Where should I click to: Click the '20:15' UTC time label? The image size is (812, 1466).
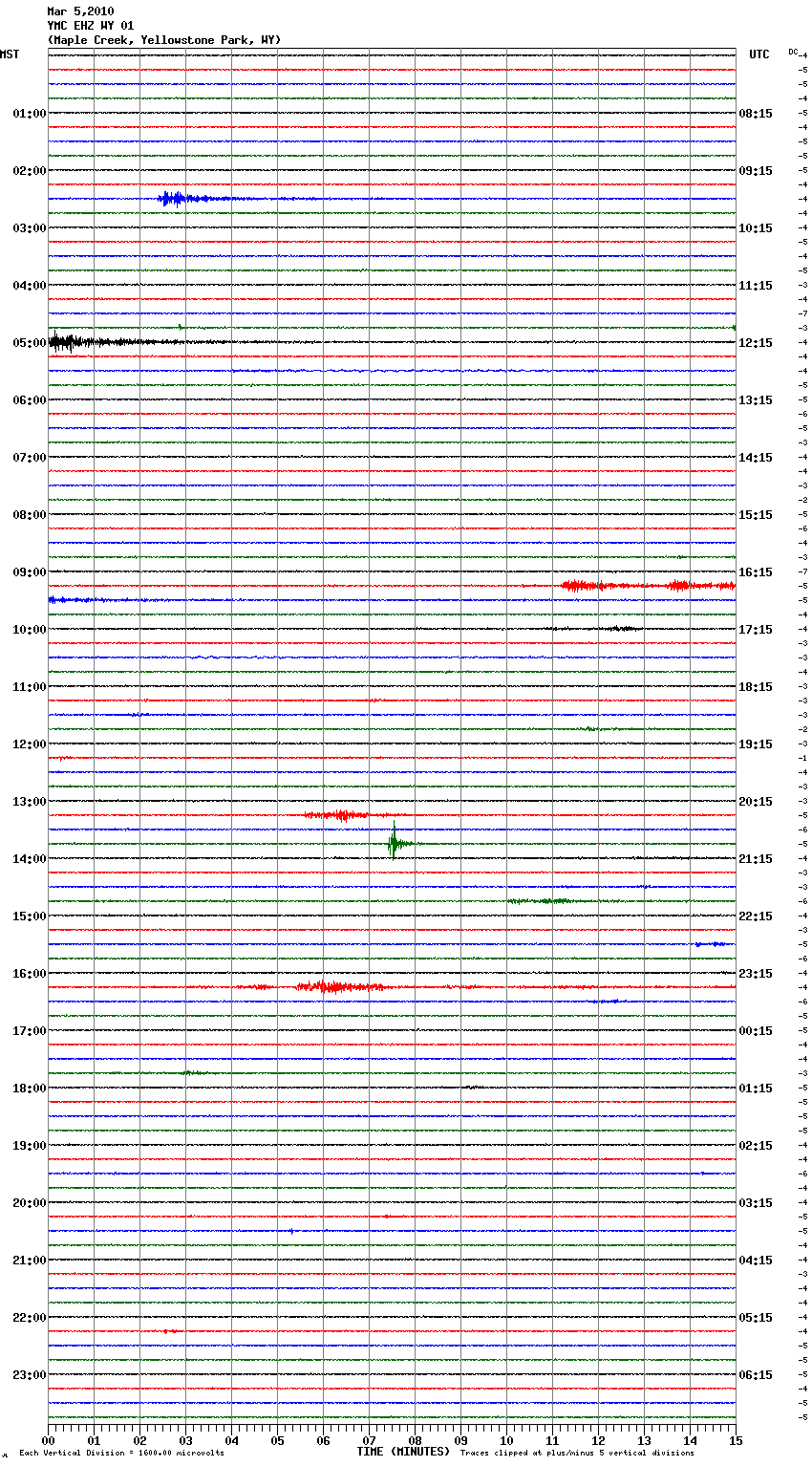pyautogui.click(x=756, y=802)
